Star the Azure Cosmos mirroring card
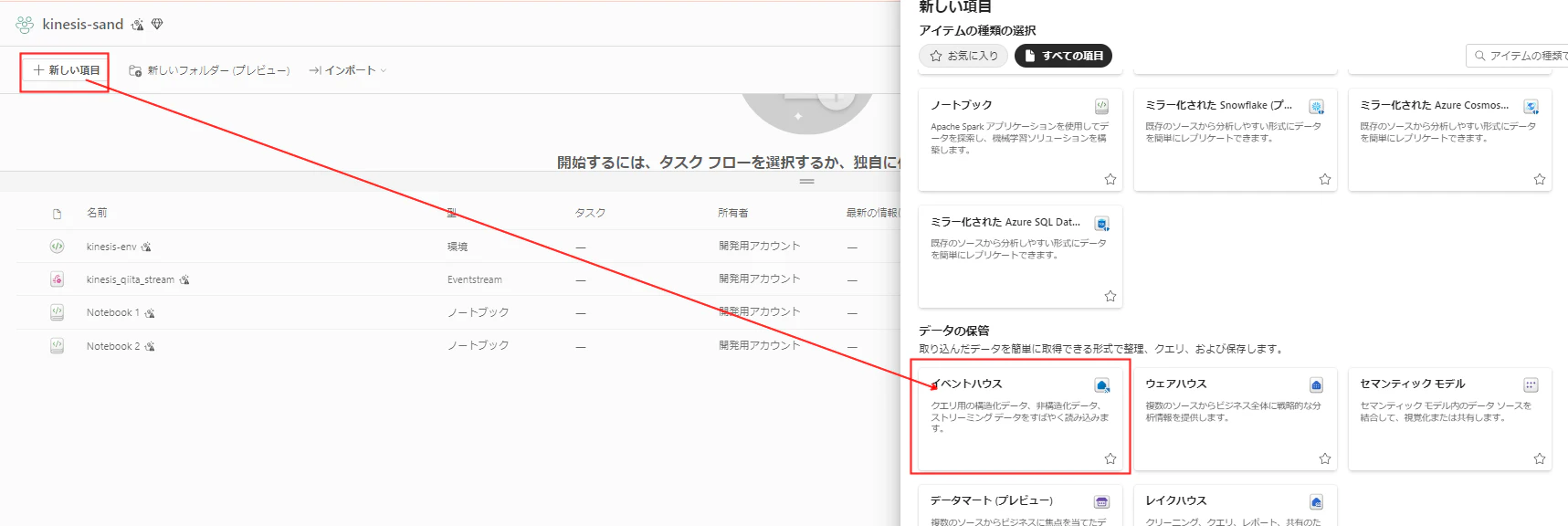1568x526 pixels. pyautogui.click(x=1540, y=179)
